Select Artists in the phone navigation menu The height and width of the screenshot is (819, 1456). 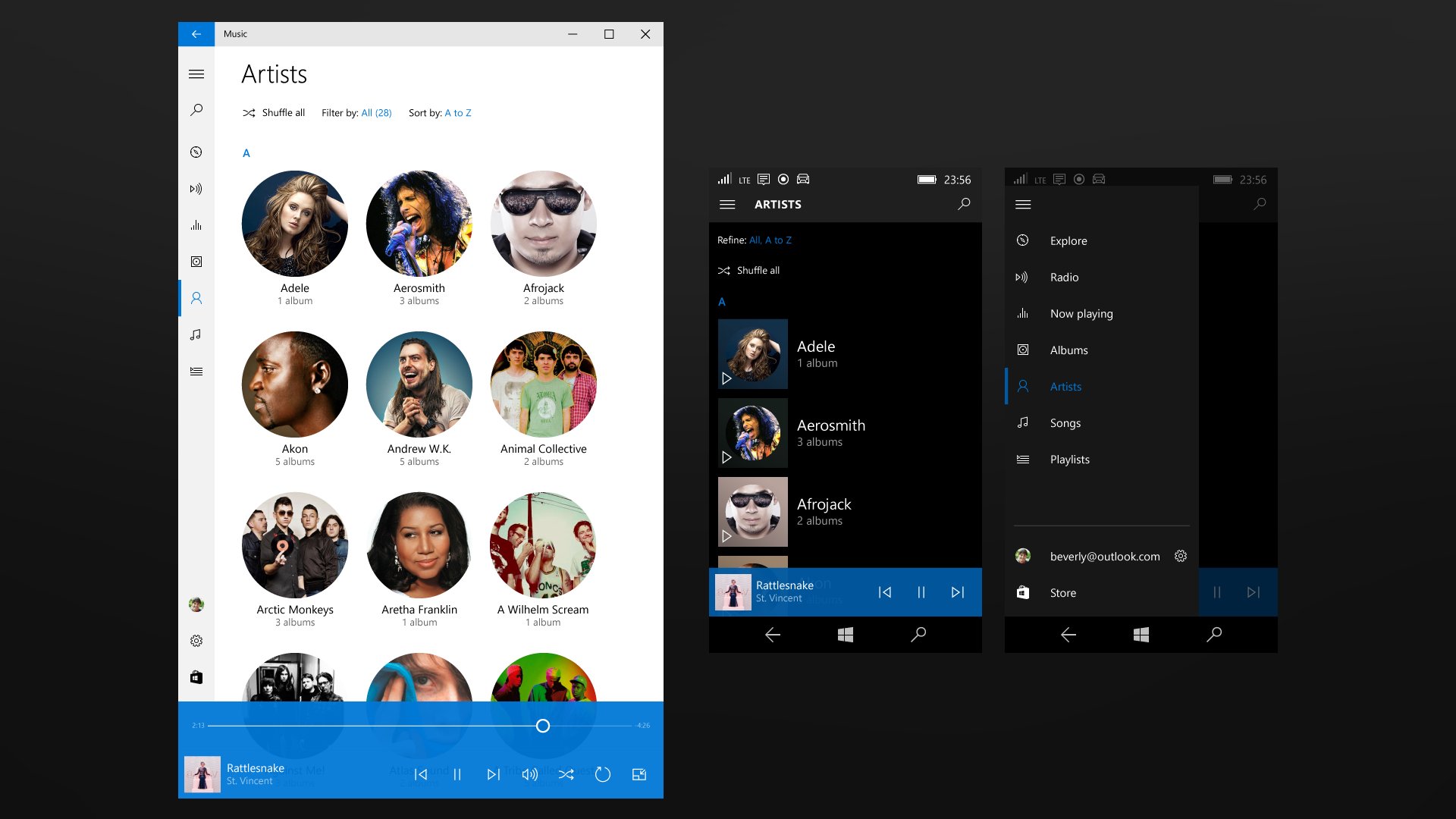(1065, 387)
